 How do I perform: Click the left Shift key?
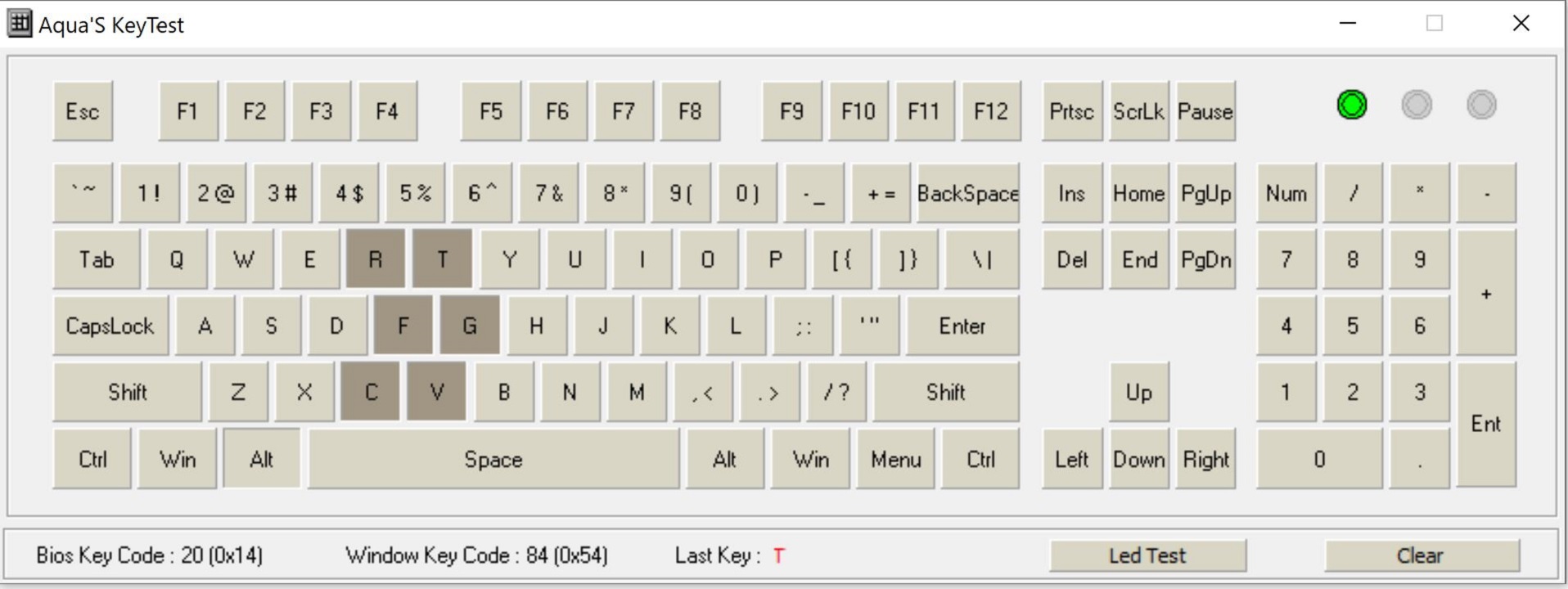[x=128, y=392]
